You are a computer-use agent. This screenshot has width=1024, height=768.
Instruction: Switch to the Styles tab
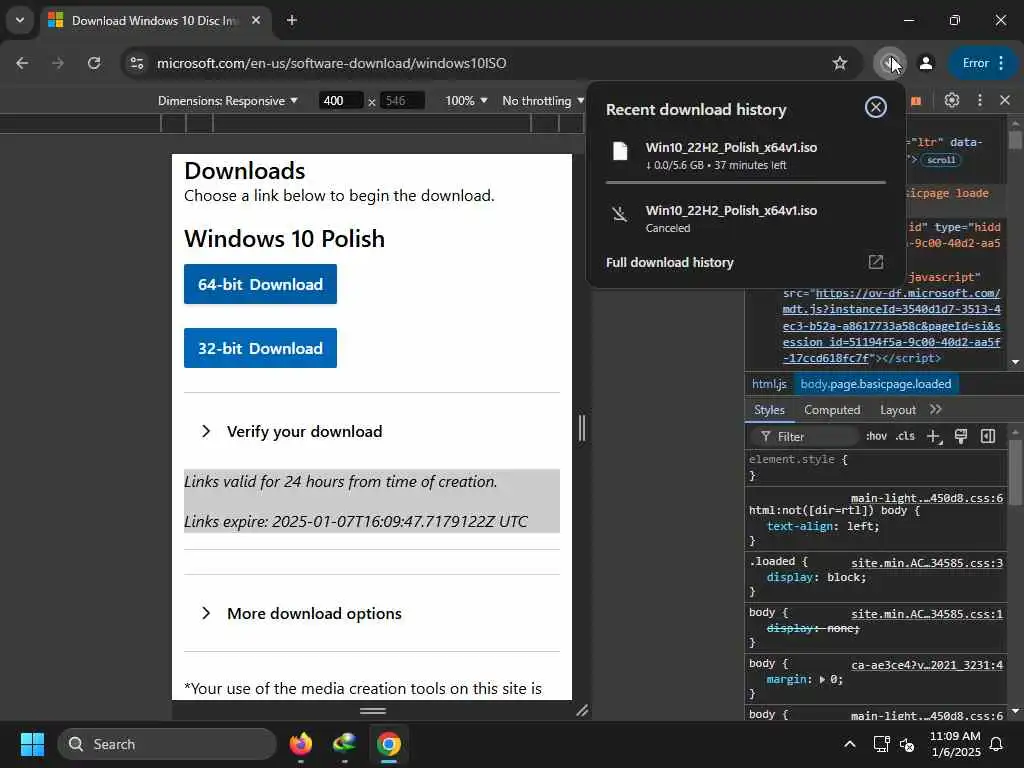(769, 409)
